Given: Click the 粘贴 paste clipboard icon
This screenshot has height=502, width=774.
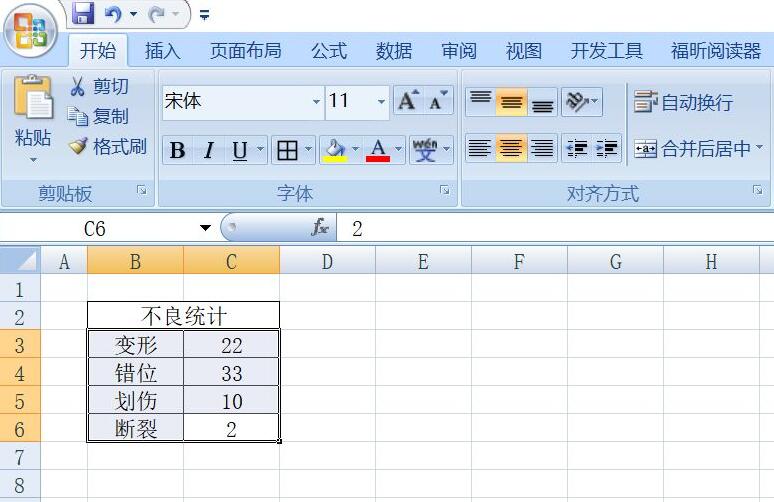Looking at the screenshot, I should tap(33, 97).
